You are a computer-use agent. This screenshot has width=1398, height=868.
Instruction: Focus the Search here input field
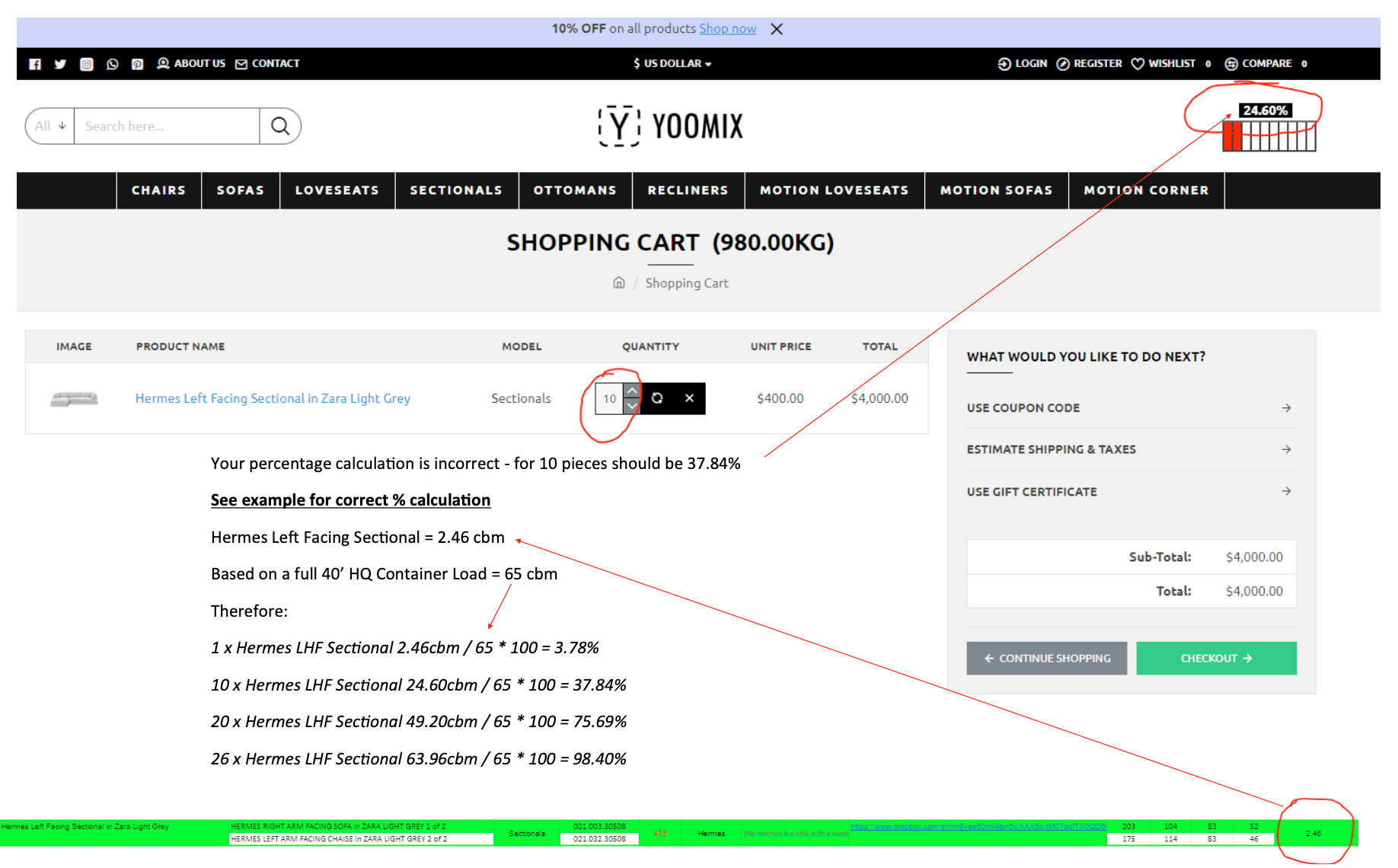tap(167, 126)
